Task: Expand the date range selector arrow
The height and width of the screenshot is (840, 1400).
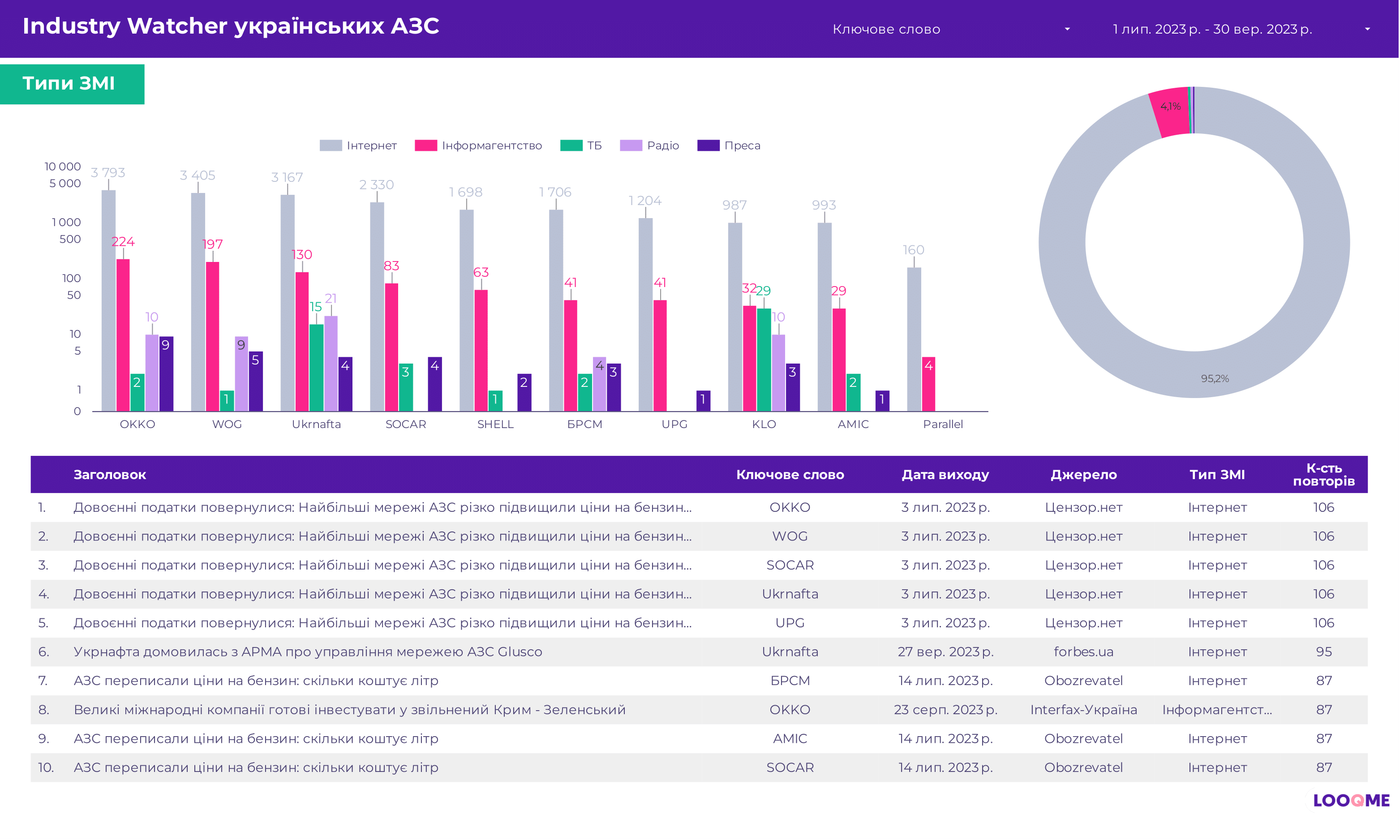Action: (1367, 29)
